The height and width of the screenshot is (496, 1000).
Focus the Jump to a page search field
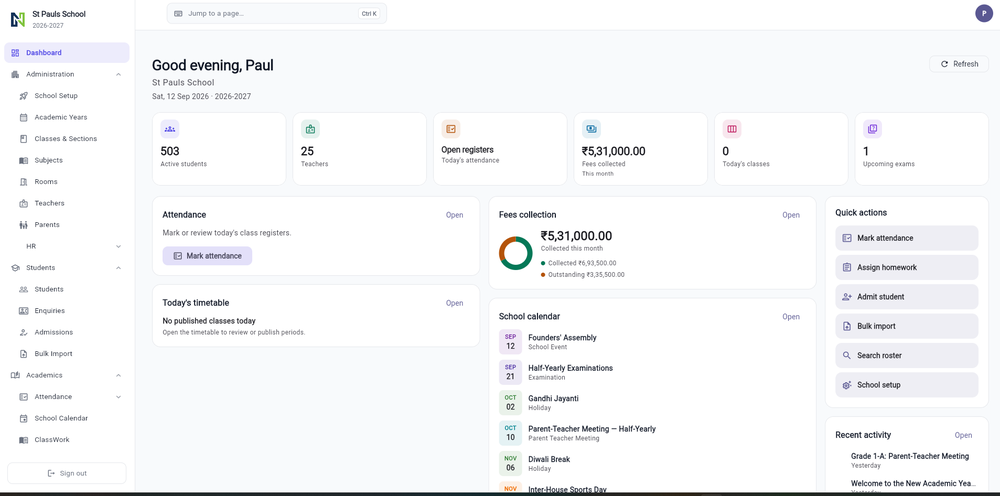coord(277,13)
